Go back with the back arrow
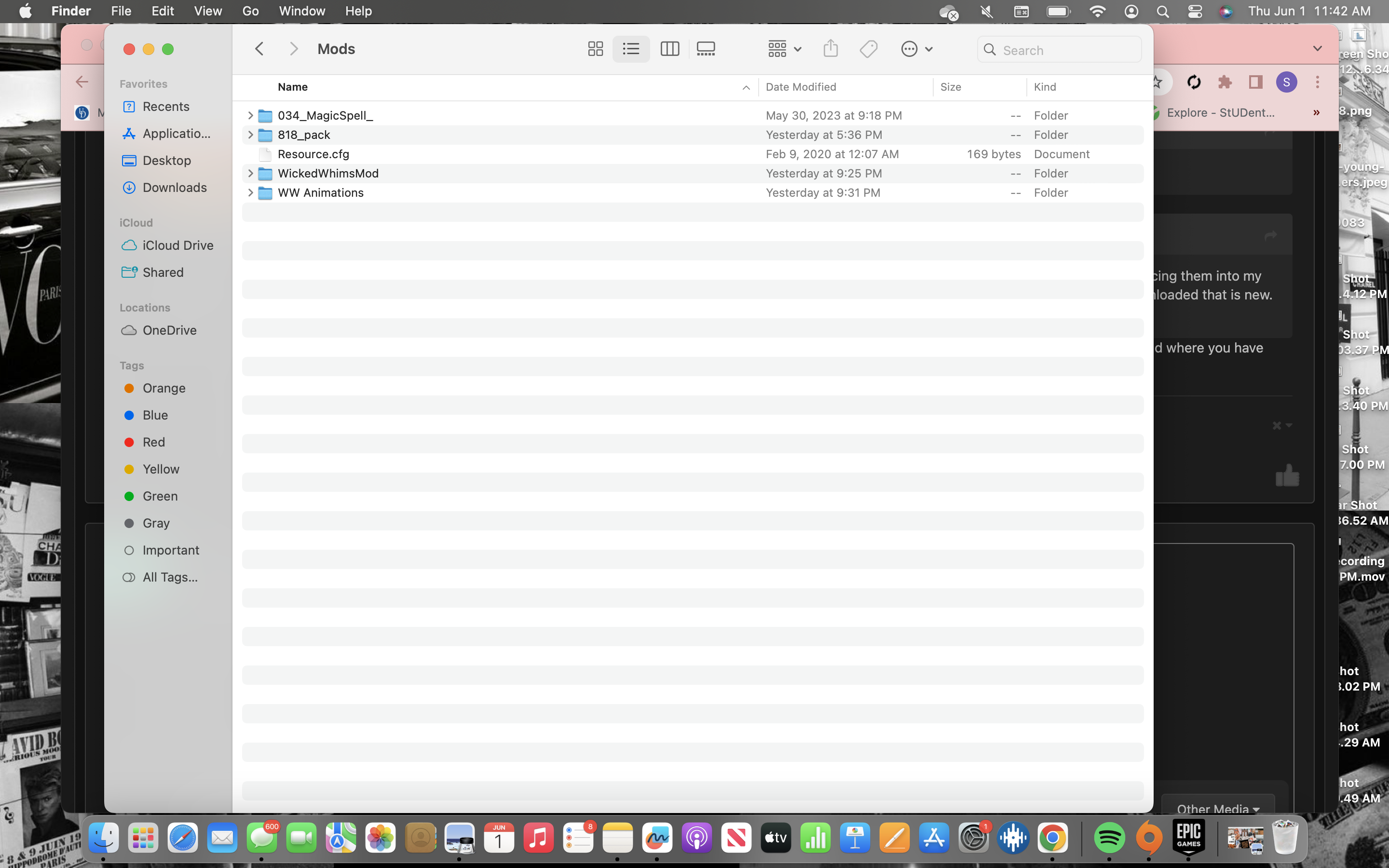The image size is (1389, 868). pos(259,49)
